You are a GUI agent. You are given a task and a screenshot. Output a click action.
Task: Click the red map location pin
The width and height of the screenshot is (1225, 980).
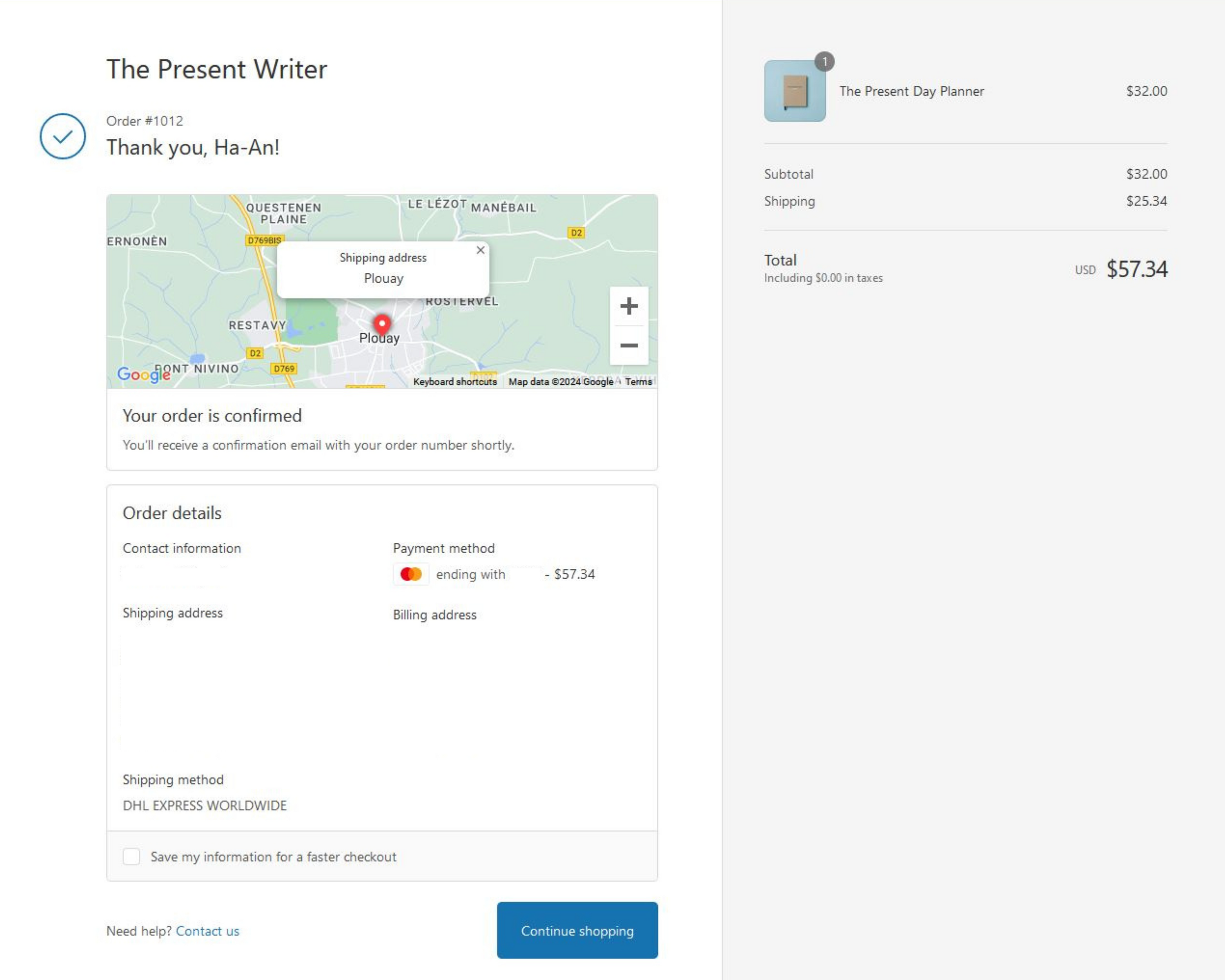tap(382, 324)
